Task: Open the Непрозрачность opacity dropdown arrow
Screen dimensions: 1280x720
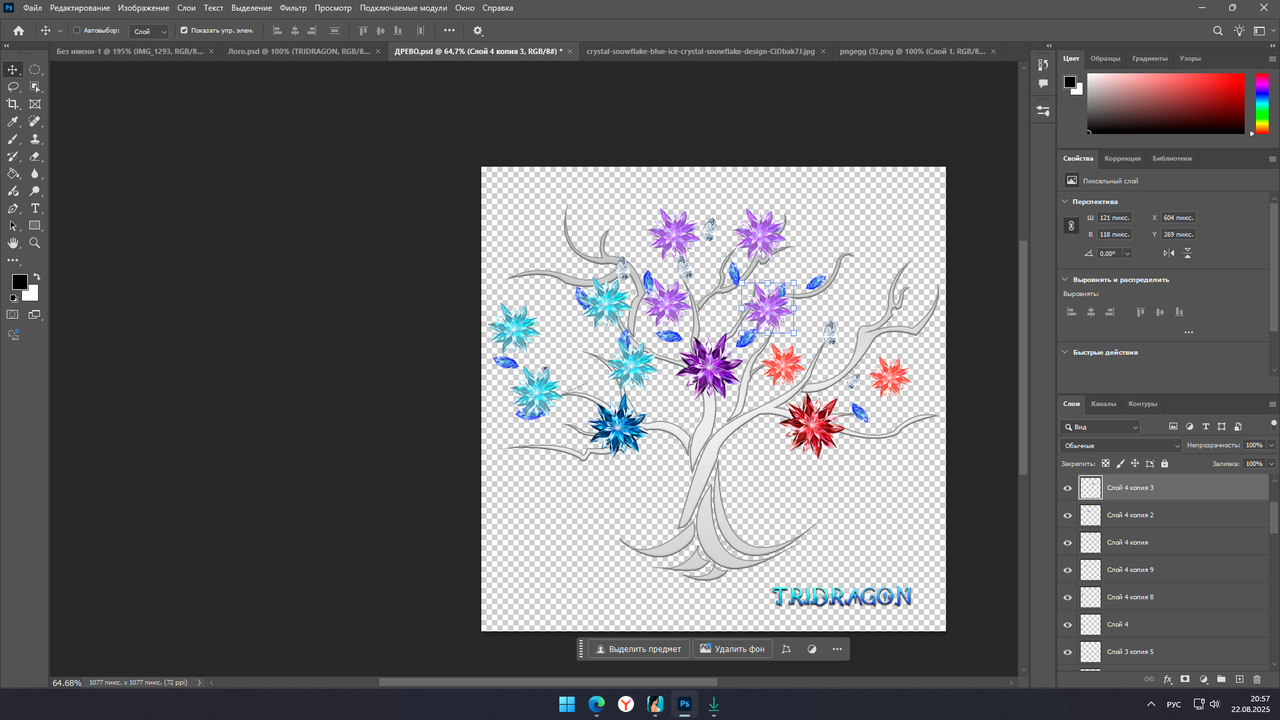Action: point(1271,445)
